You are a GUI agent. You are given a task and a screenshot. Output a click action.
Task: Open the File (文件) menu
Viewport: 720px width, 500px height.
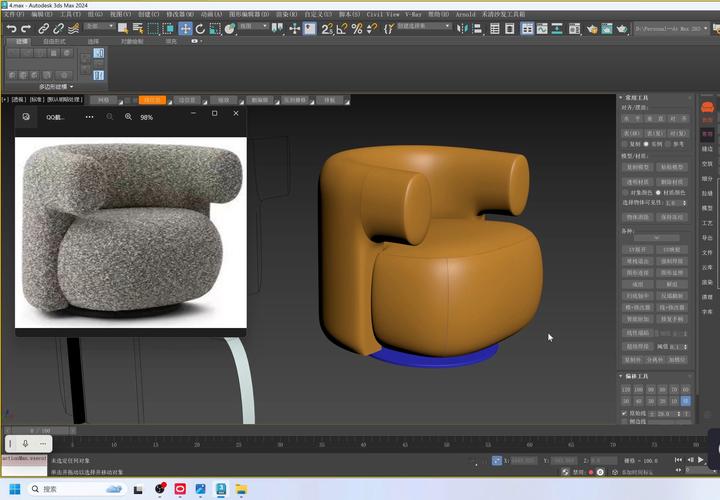pos(13,15)
